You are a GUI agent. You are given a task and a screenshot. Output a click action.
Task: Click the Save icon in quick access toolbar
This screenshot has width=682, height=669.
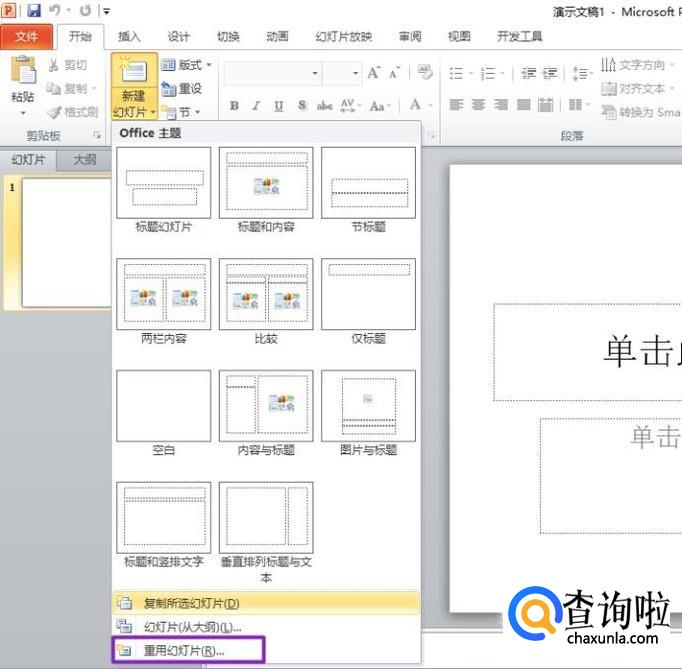pyautogui.click(x=34, y=11)
